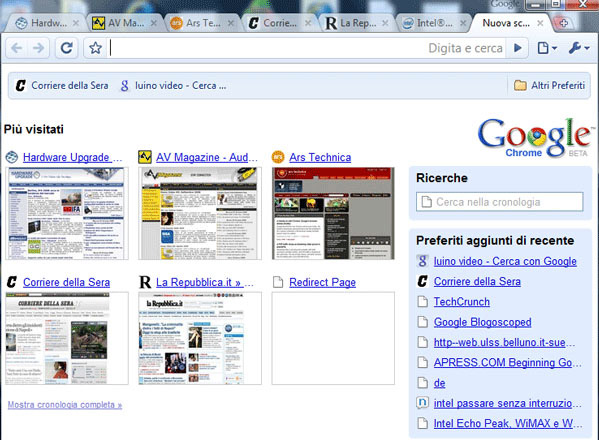Open the page control menu
Viewport: 599px width, 440px height.
pyautogui.click(x=547, y=48)
